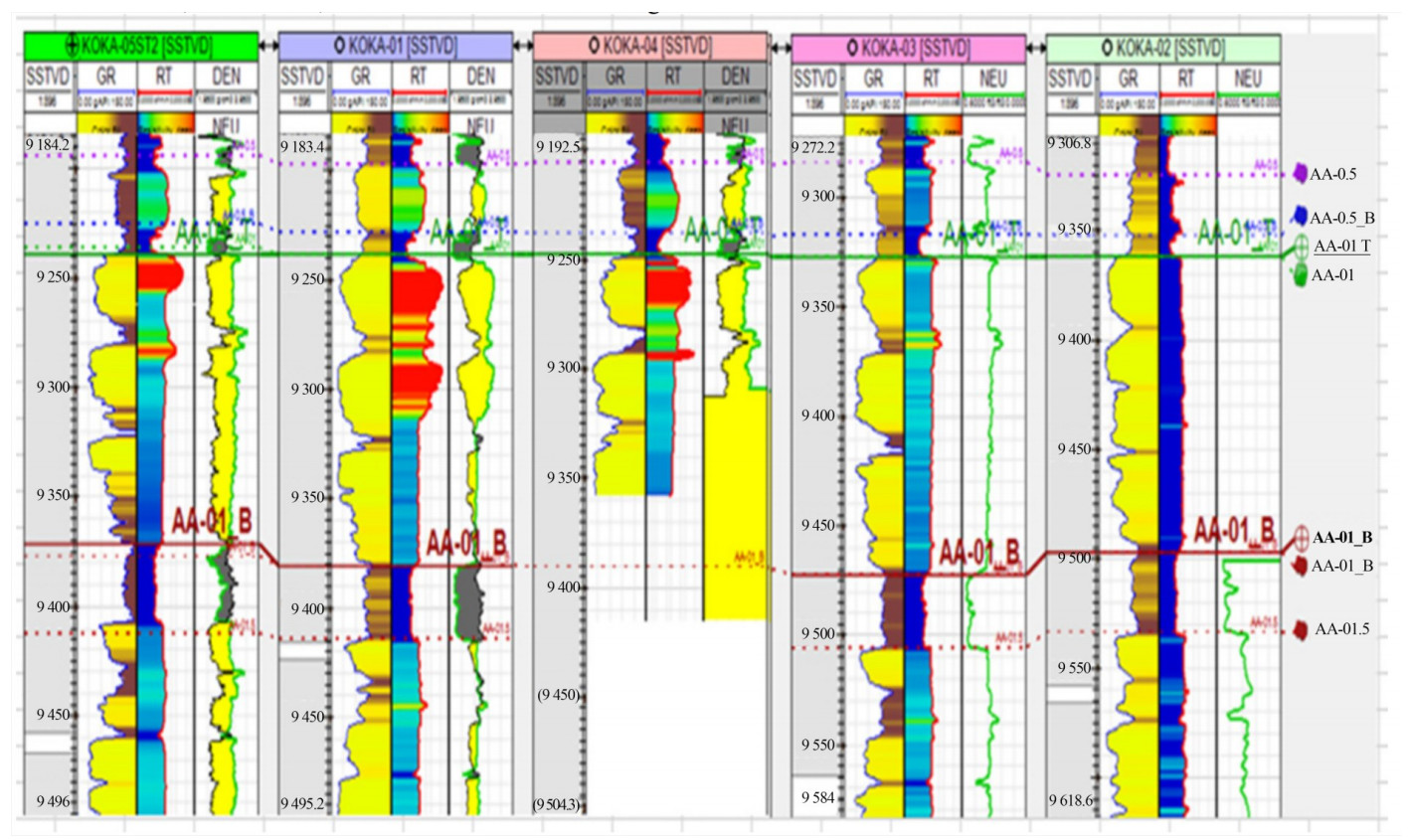
Task: Click the DEN track header in KOKA-04
Action: click(736, 77)
